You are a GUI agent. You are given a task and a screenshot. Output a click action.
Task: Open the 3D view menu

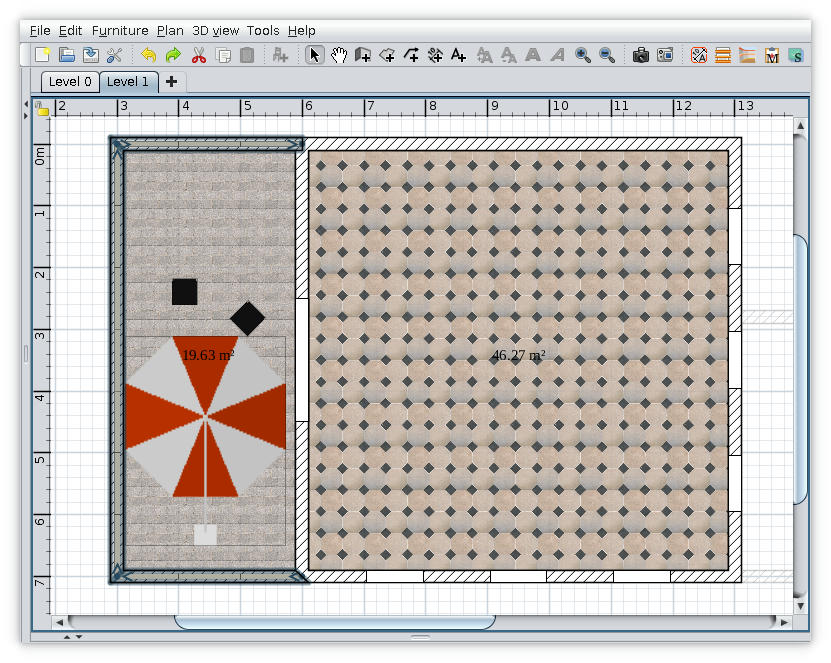pyautogui.click(x=215, y=31)
